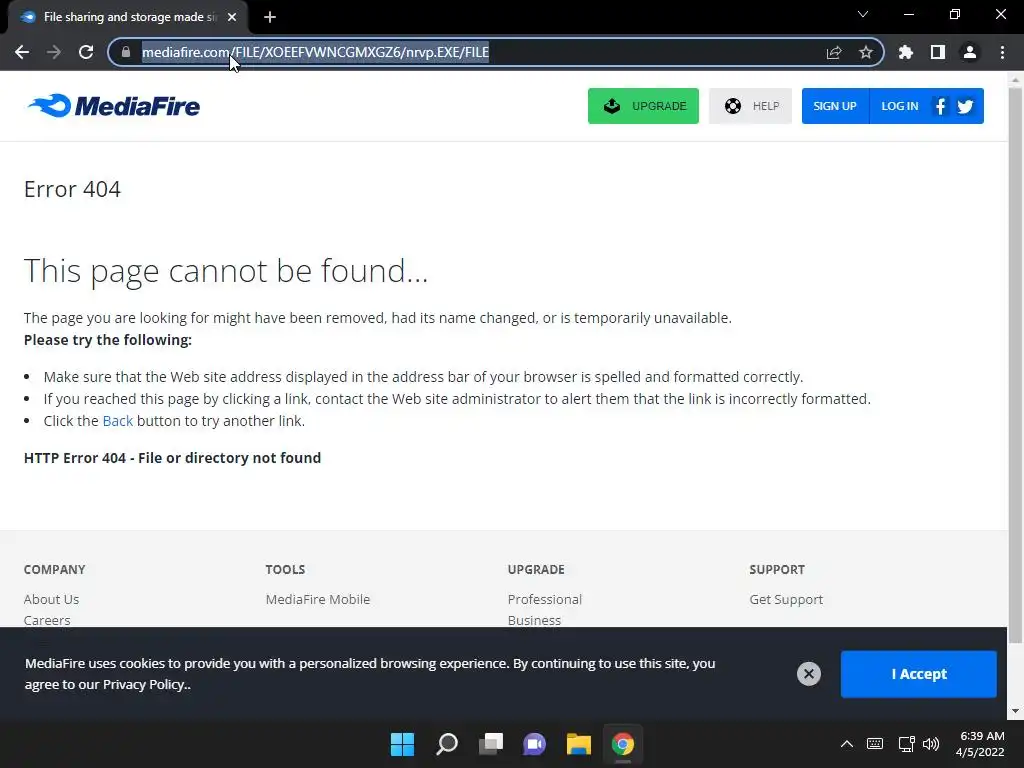Open a new tab with the plus button

coord(270,17)
